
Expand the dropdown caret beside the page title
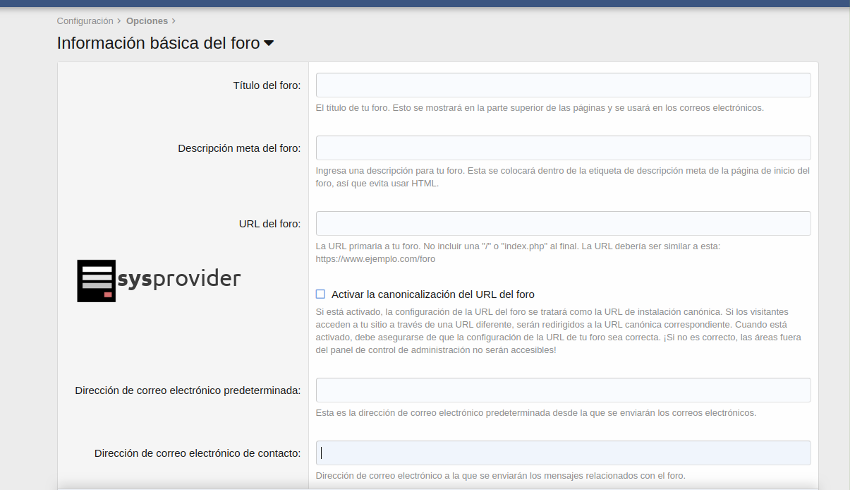[x=268, y=43]
